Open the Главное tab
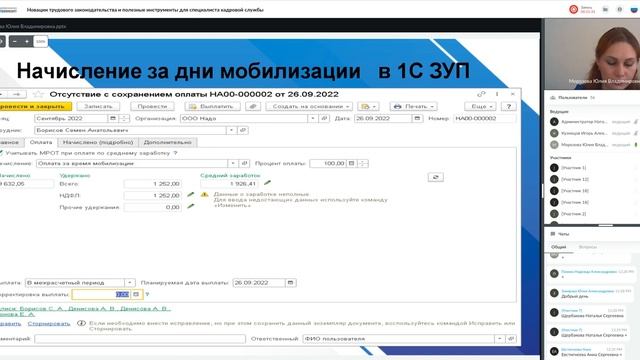 click(x=11, y=142)
